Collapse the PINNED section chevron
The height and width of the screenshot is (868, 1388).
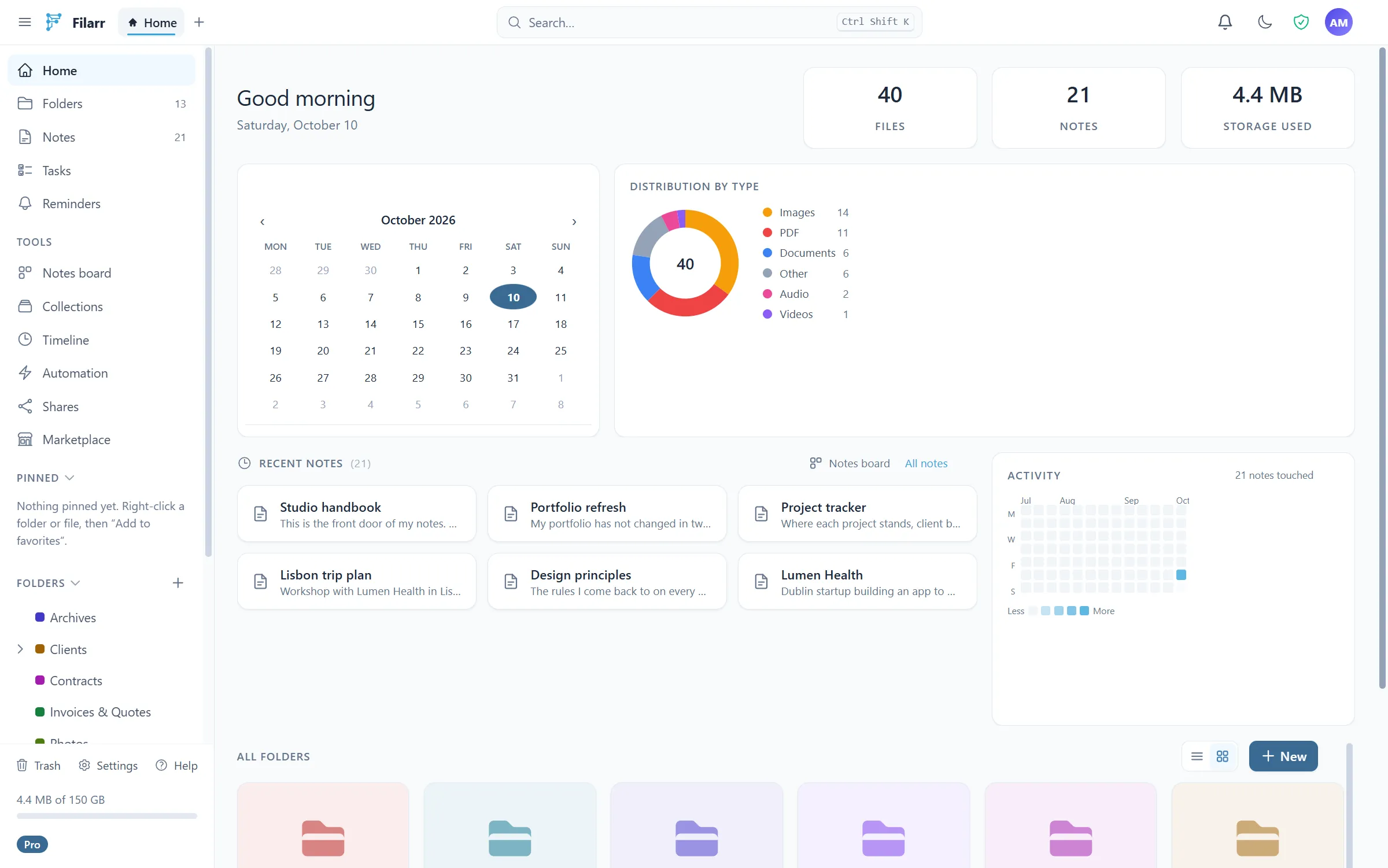[x=70, y=478]
